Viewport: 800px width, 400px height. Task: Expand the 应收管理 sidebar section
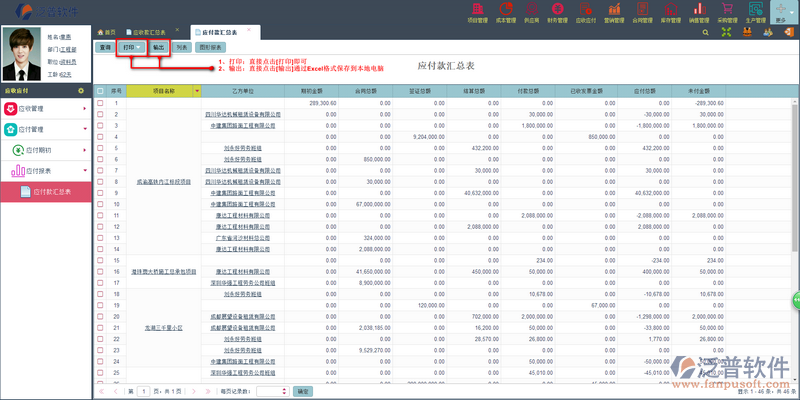click(42, 108)
